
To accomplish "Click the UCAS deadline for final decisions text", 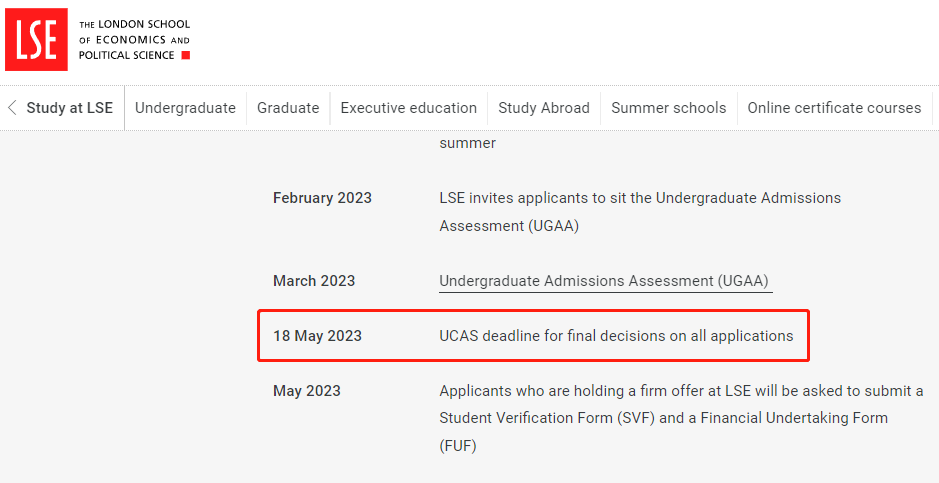I will (x=616, y=336).
